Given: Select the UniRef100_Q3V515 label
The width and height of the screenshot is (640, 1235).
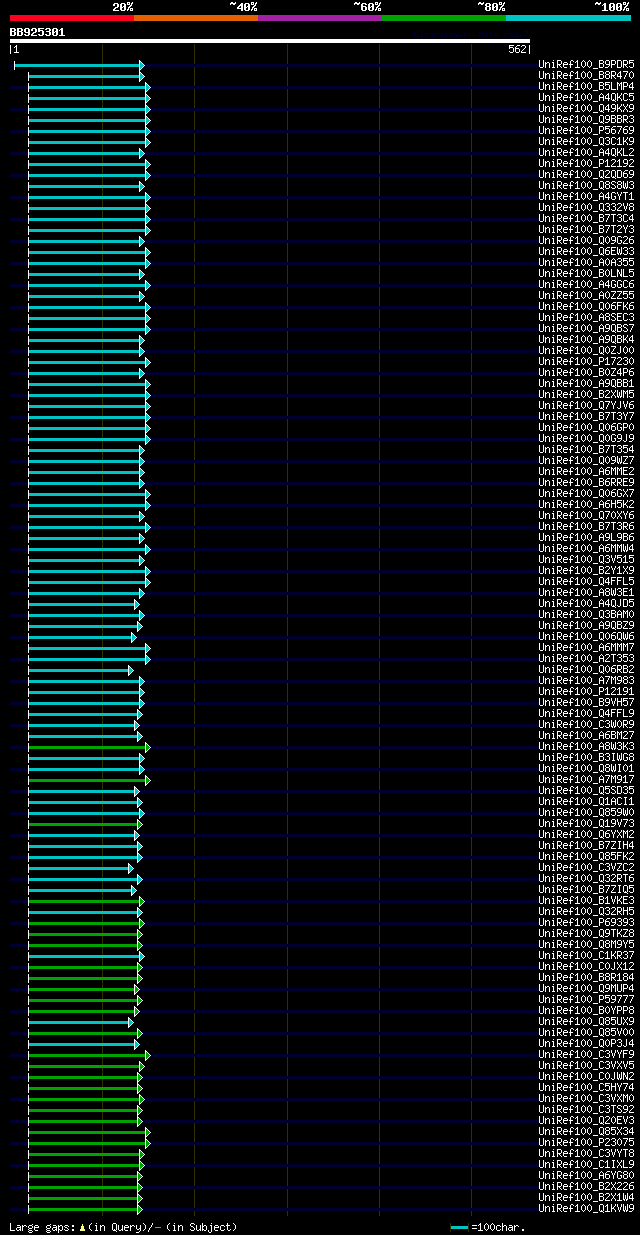Looking at the screenshot, I should 586,559.
